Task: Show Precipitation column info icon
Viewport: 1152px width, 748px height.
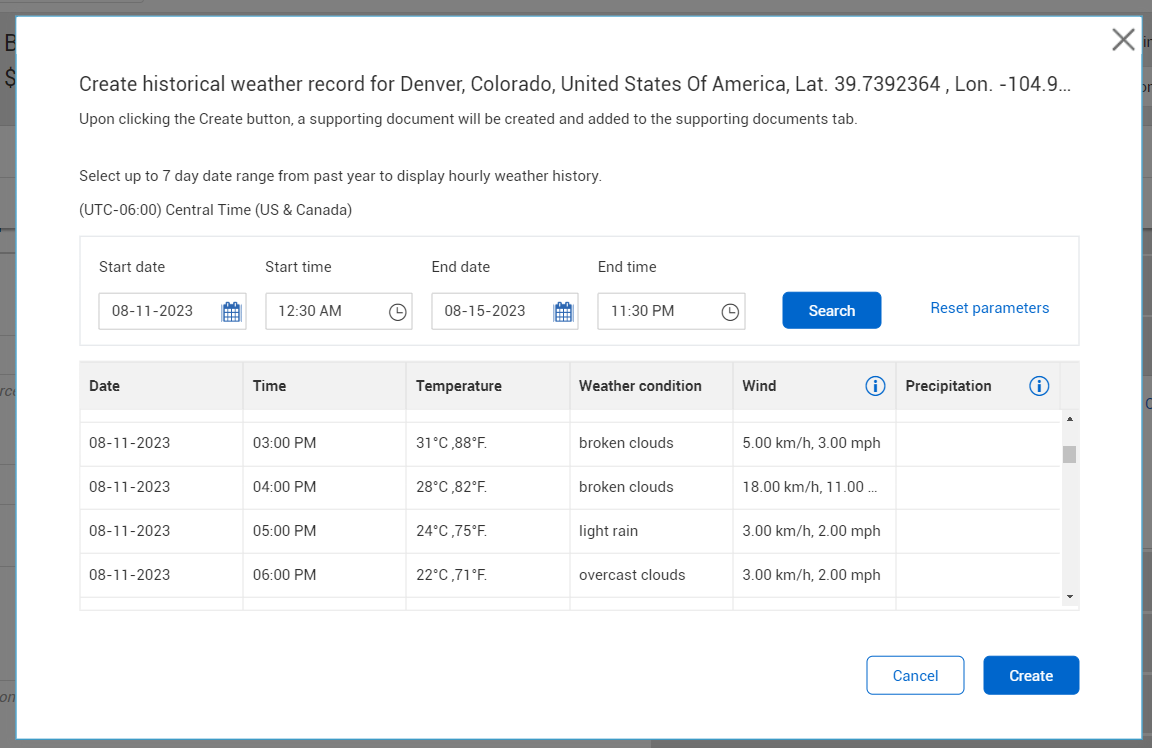Action: tap(1039, 386)
